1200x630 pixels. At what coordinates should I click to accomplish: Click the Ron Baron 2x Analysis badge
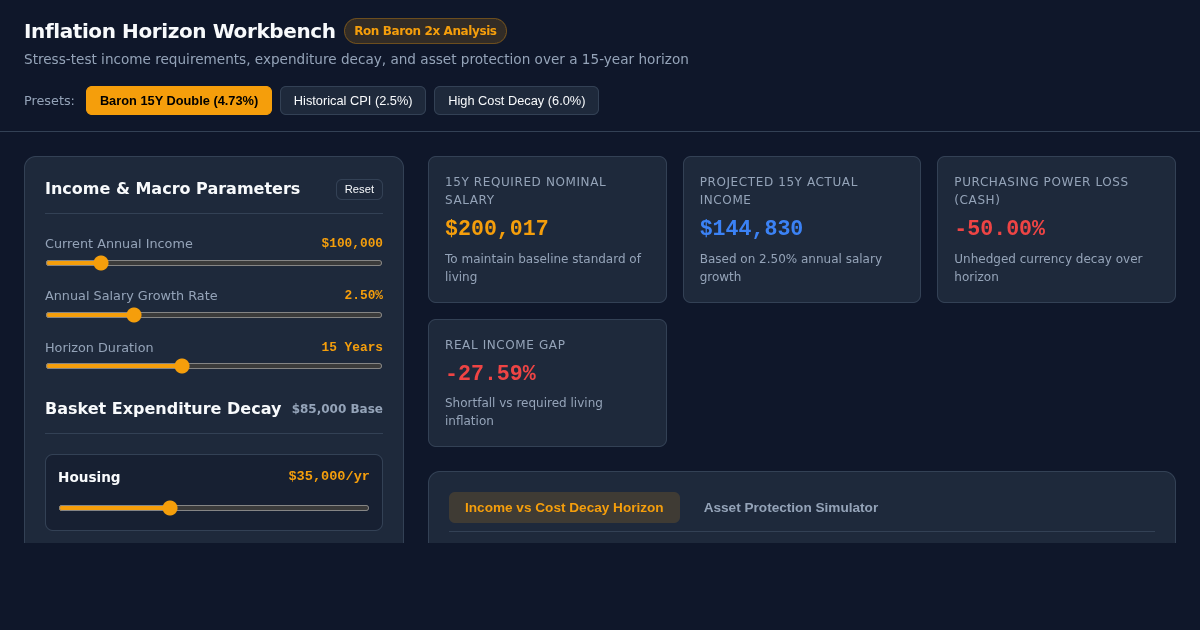coord(425,31)
